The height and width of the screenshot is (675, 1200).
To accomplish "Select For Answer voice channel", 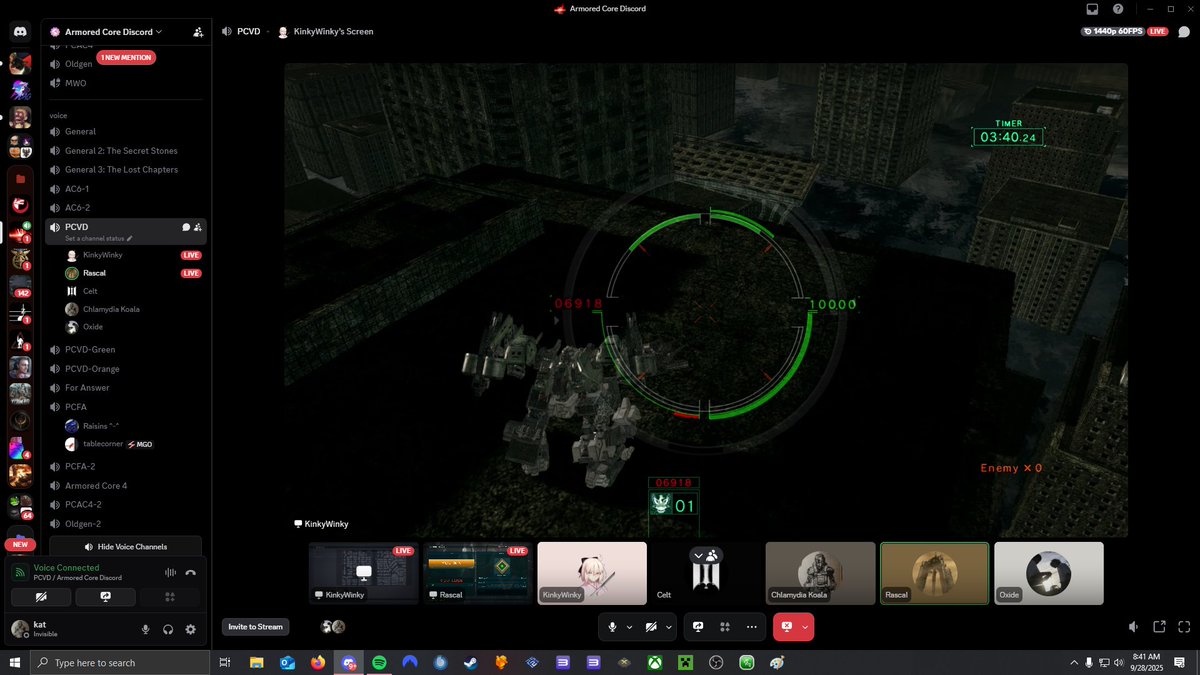I will (125, 387).
